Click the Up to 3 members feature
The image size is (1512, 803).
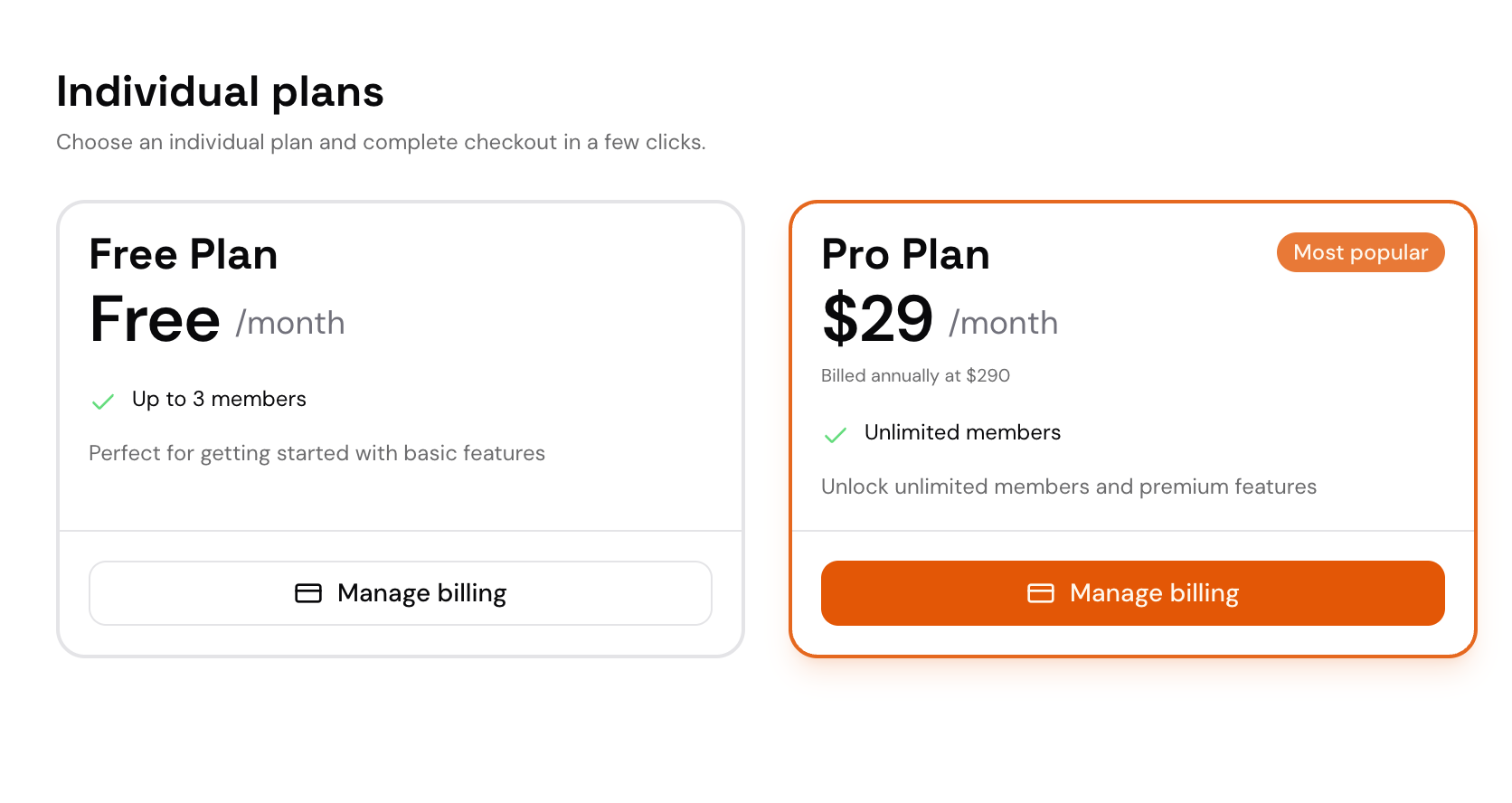click(x=219, y=399)
